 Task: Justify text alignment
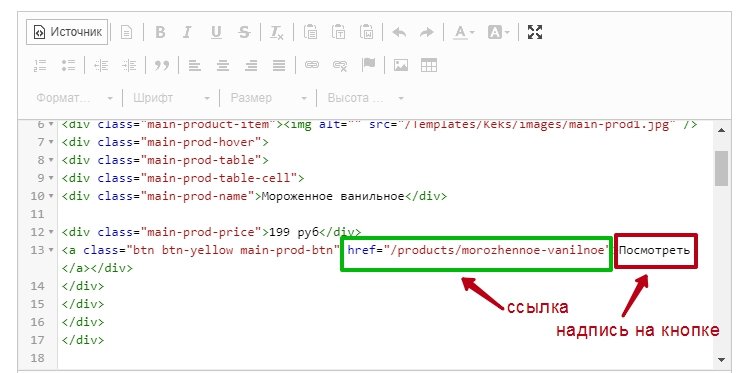click(279, 65)
